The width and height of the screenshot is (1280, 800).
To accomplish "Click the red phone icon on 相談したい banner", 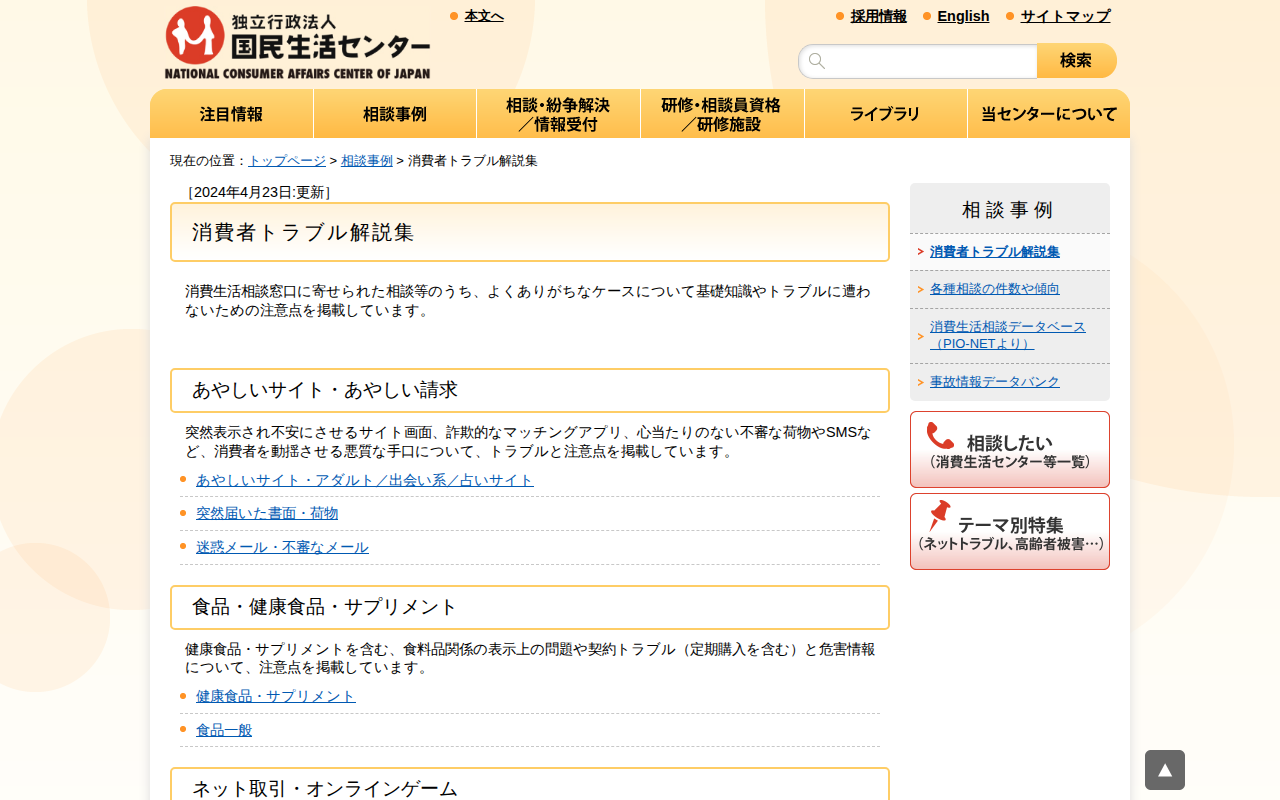I will coord(940,436).
